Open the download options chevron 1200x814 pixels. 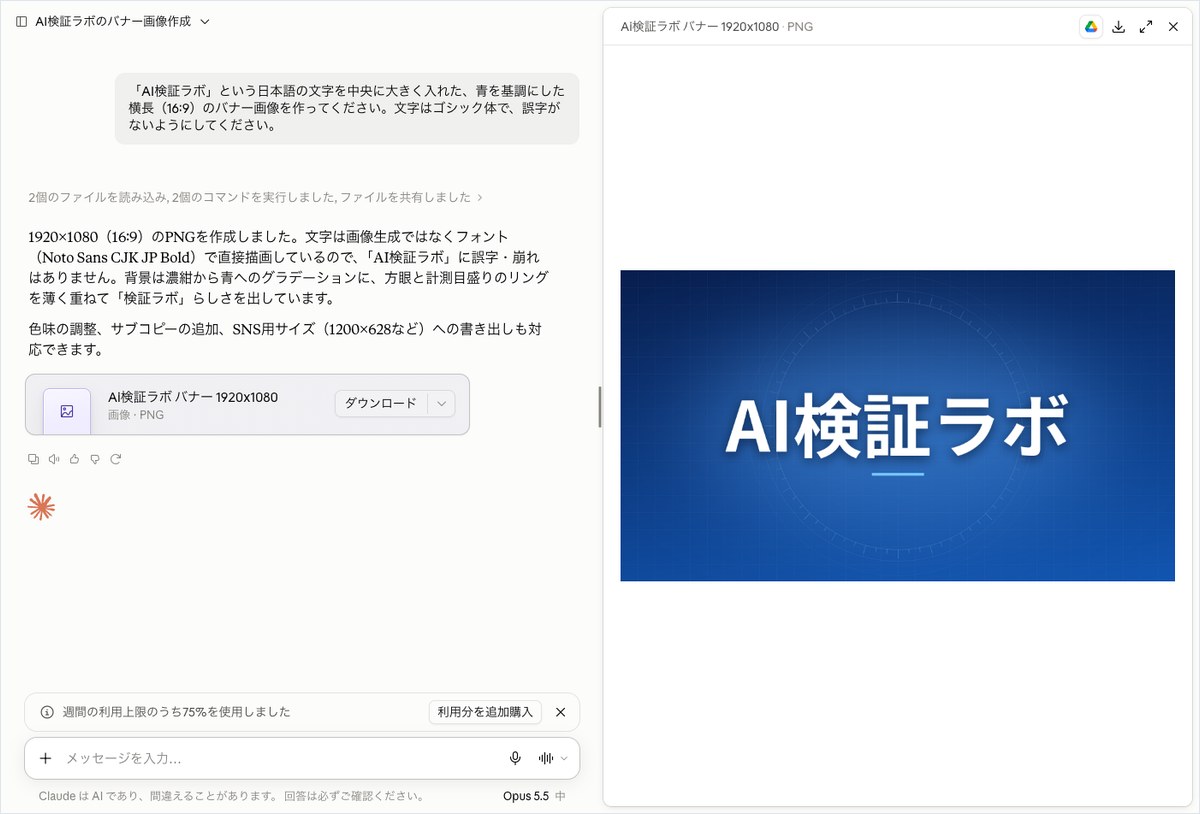coord(441,403)
